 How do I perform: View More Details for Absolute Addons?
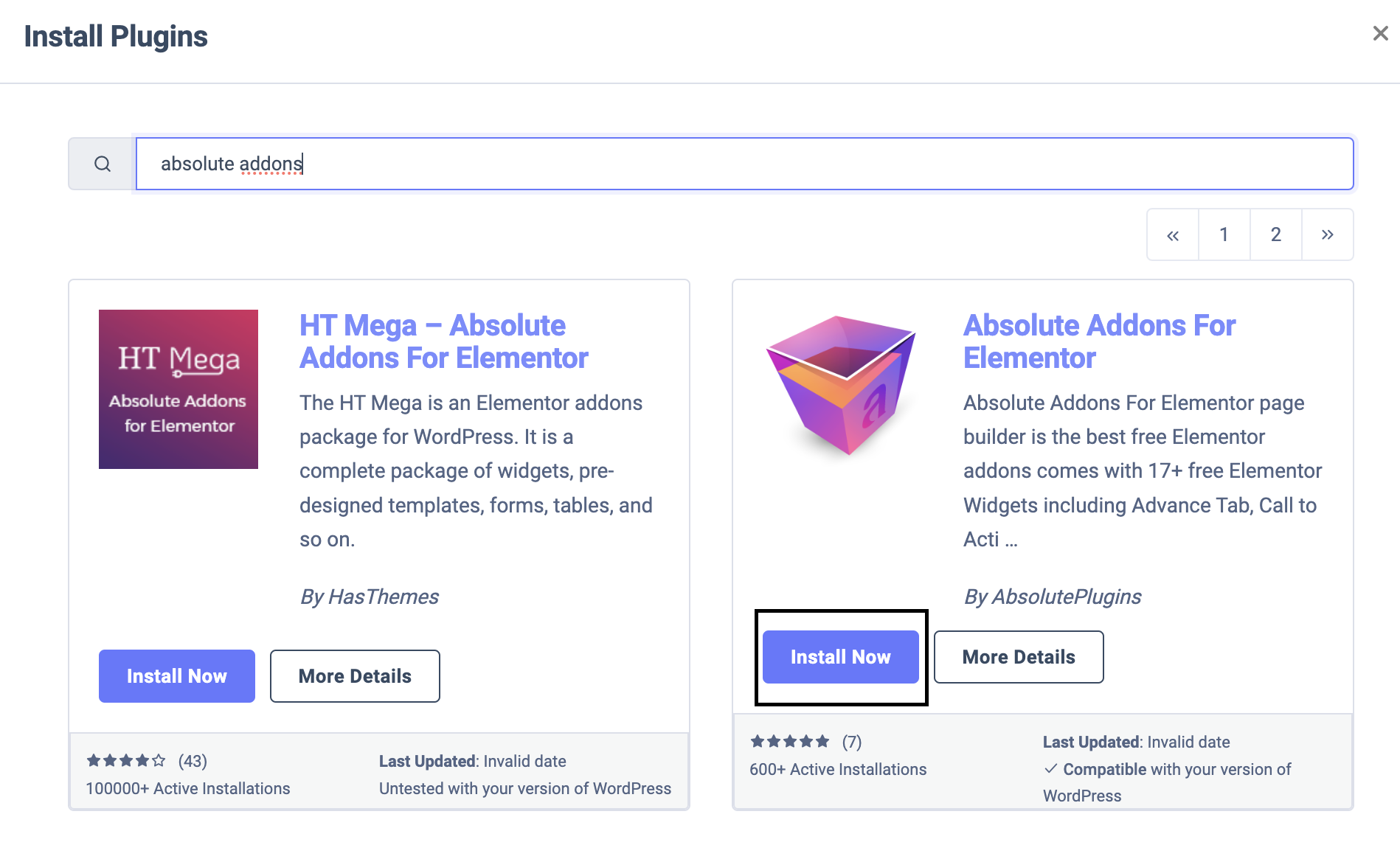(1019, 657)
